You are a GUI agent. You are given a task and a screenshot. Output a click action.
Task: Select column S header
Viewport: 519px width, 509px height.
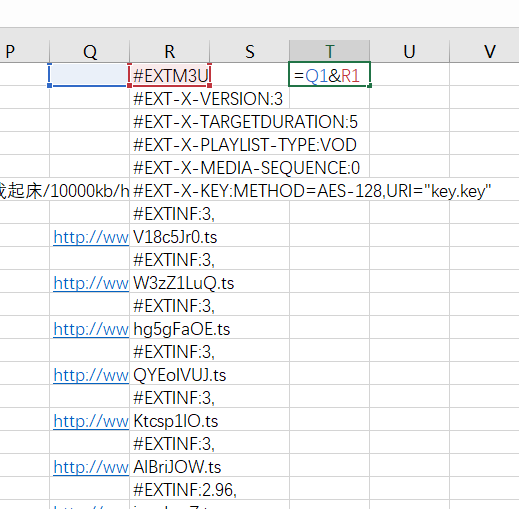pos(250,51)
